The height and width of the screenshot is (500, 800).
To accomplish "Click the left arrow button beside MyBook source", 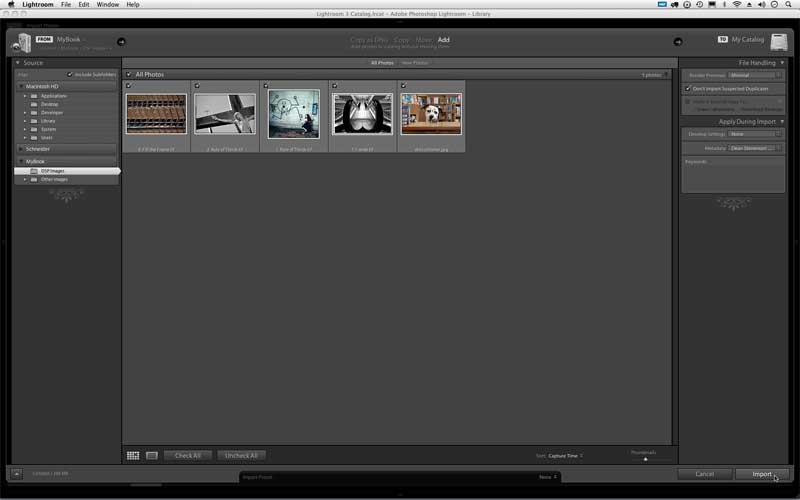I will pyautogui.click(x=121, y=42).
